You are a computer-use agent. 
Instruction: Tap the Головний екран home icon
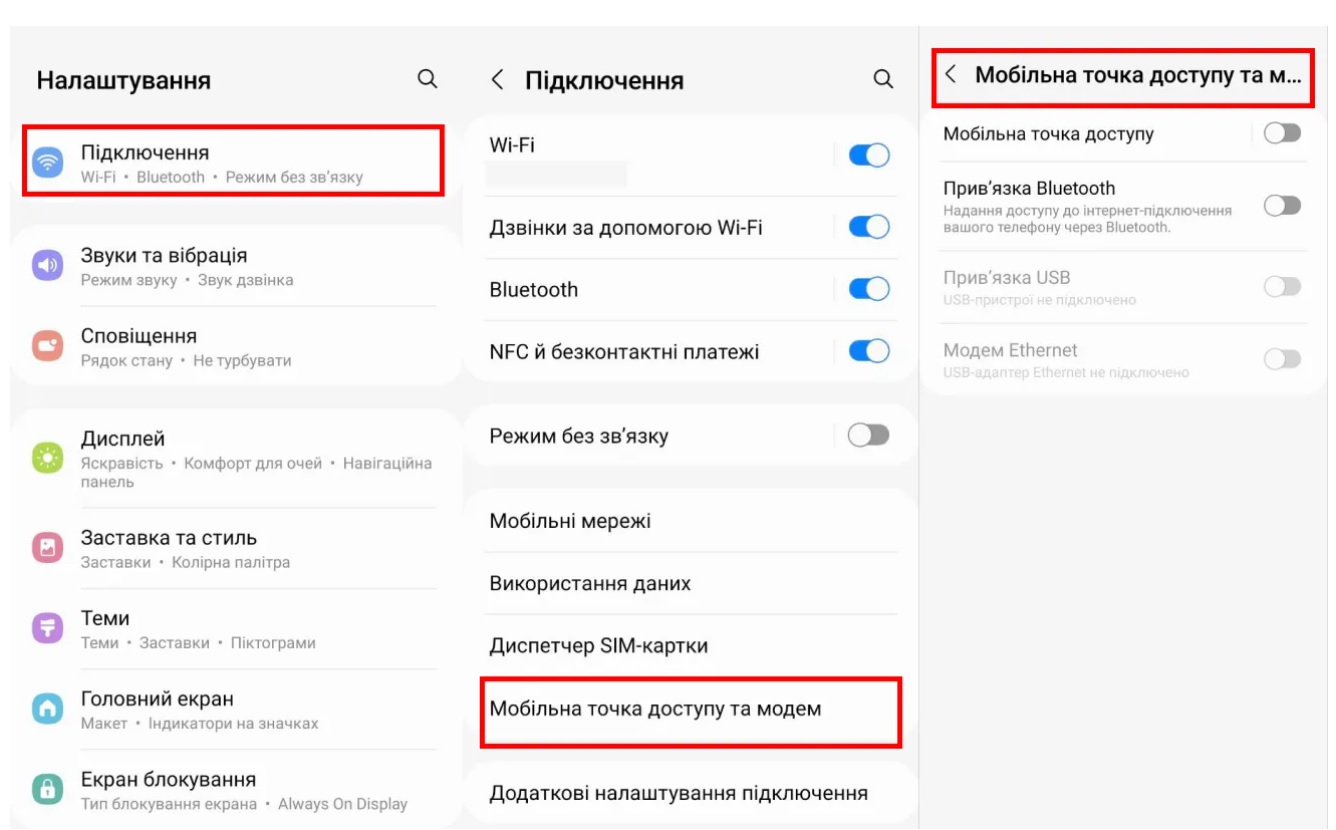tap(48, 709)
